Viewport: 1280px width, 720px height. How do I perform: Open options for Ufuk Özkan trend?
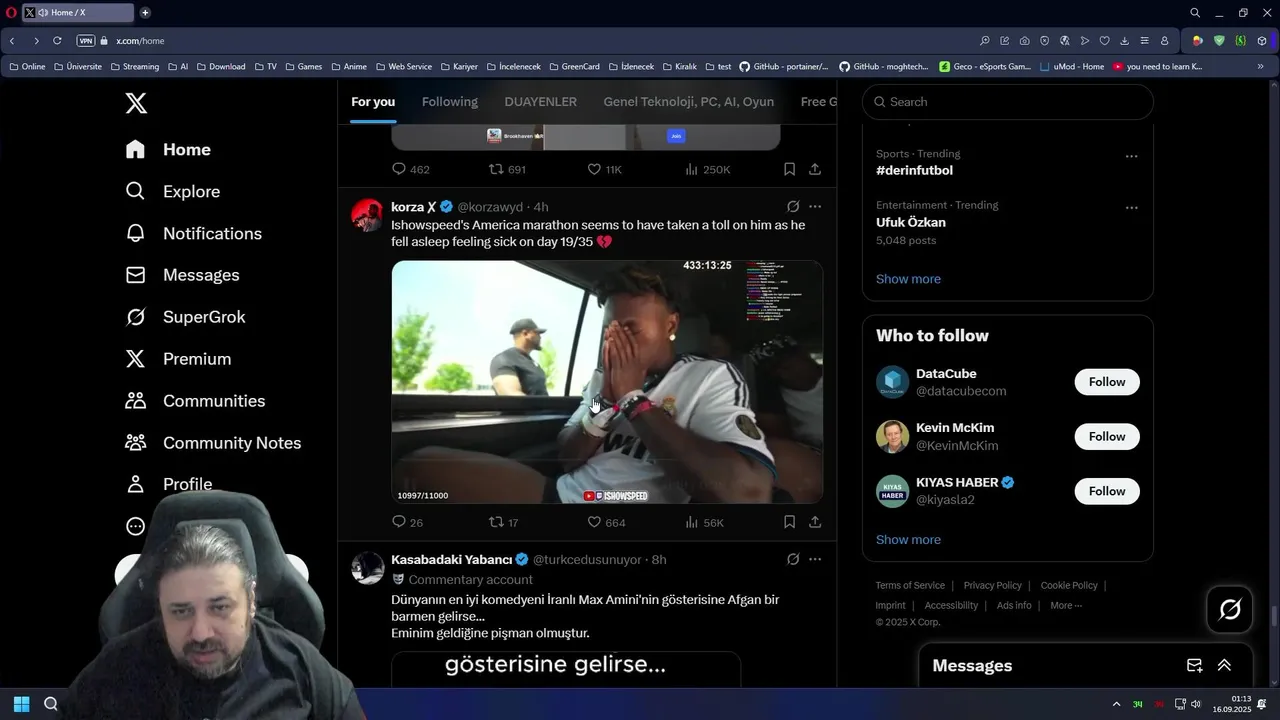tap(1132, 208)
